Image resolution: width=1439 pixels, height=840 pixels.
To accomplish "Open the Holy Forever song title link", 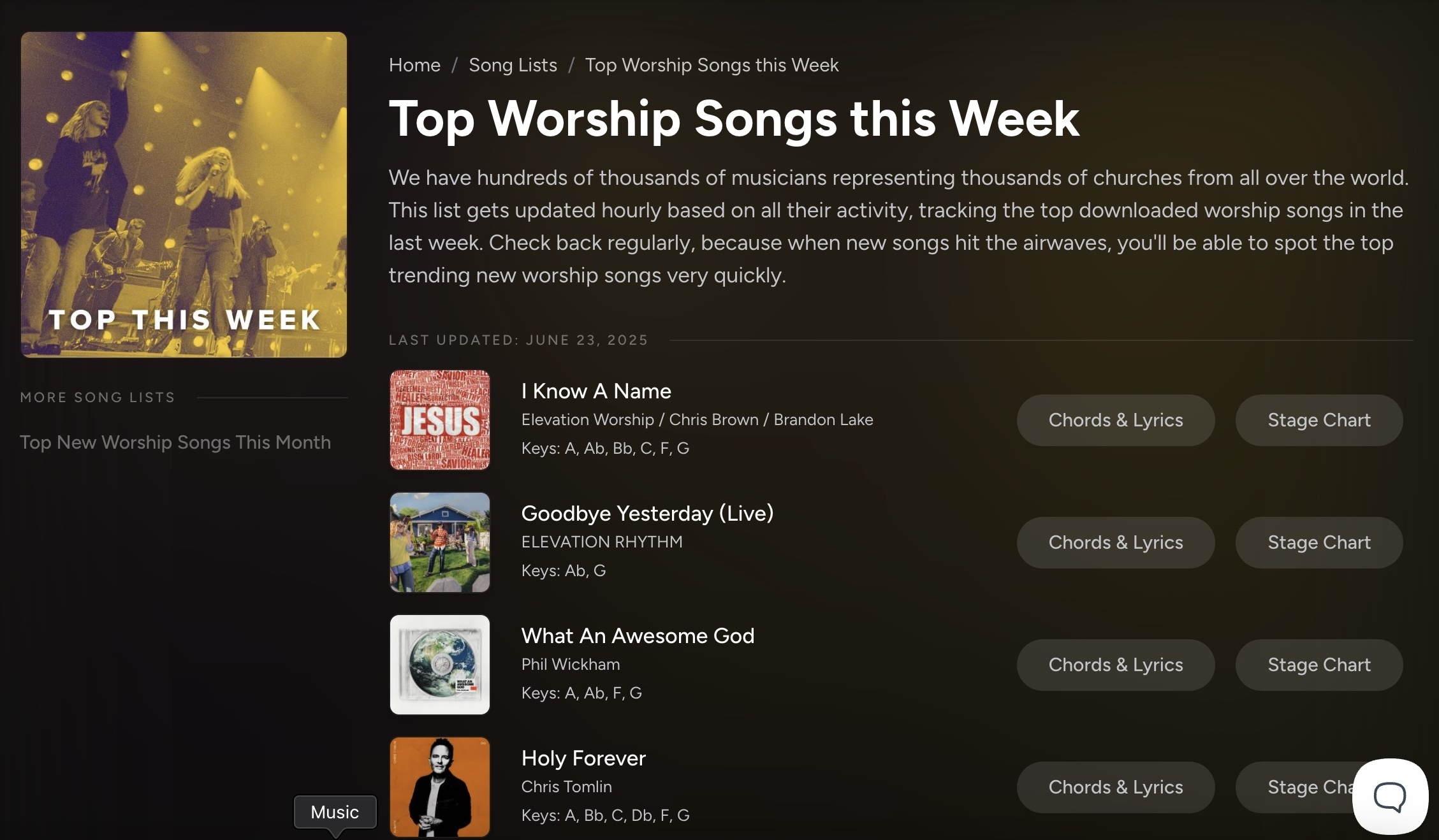I will point(583,758).
